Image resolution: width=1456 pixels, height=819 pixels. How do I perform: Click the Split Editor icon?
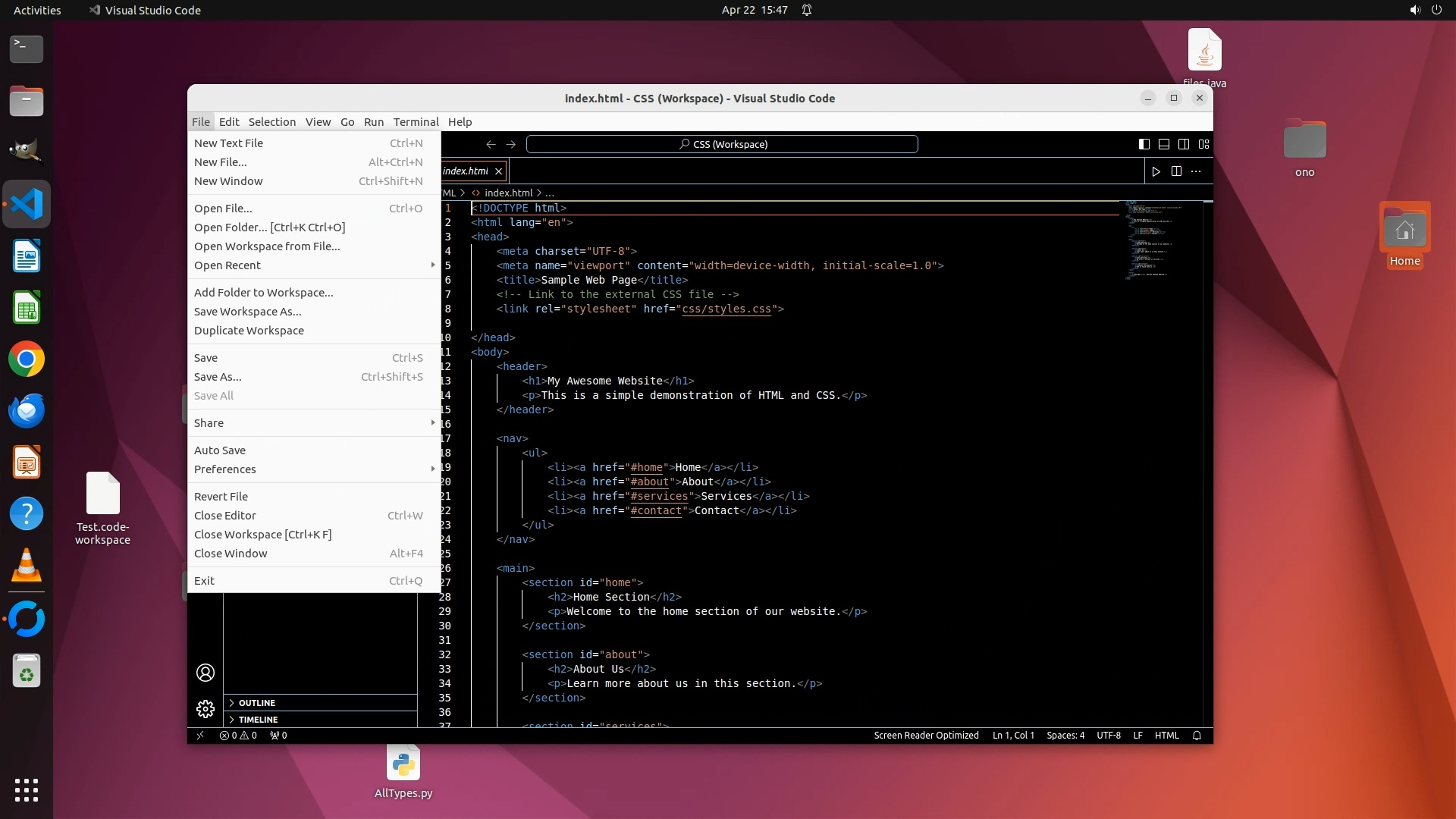click(x=1176, y=171)
